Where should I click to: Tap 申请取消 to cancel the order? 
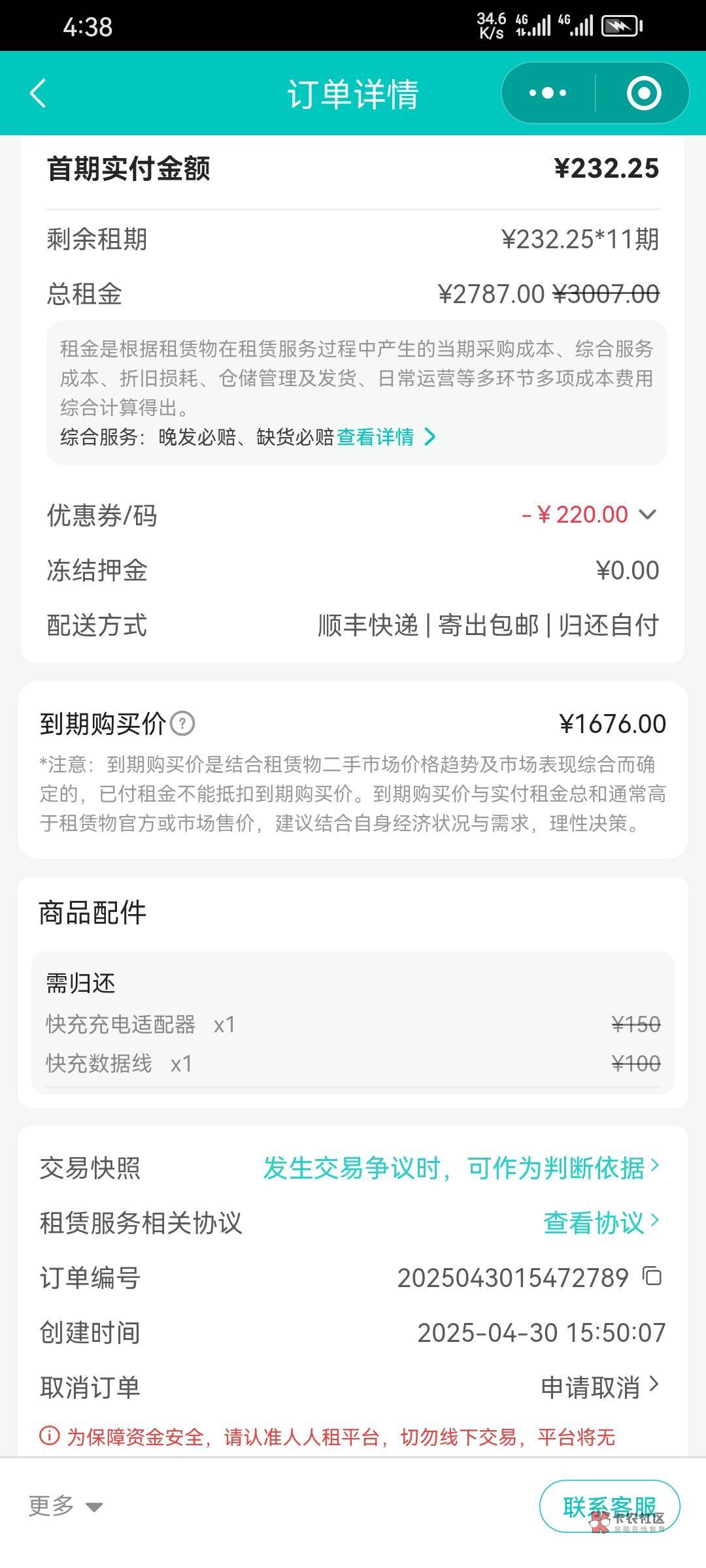(x=600, y=1387)
